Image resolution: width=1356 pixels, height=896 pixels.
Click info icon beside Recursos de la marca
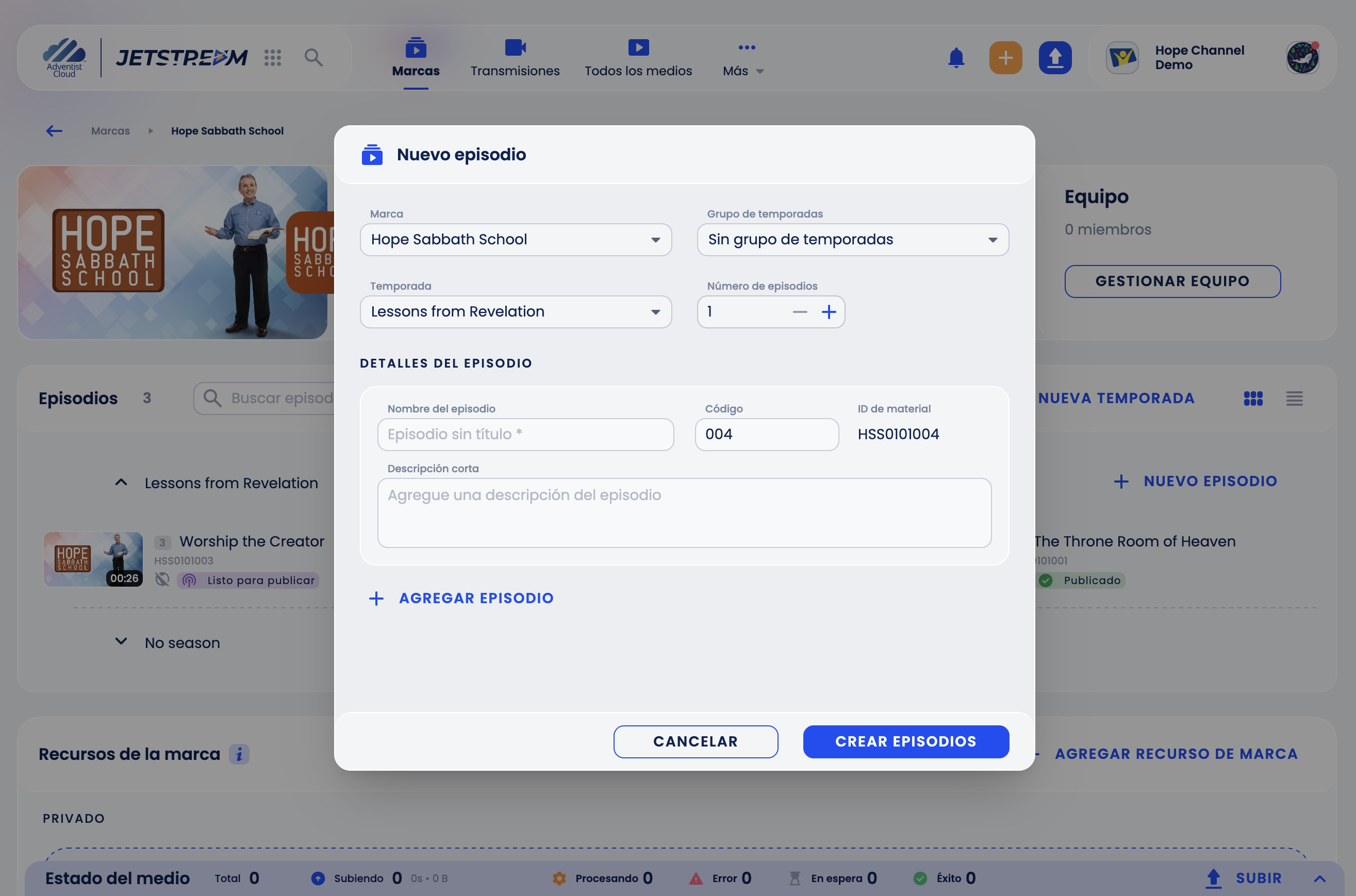point(239,754)
